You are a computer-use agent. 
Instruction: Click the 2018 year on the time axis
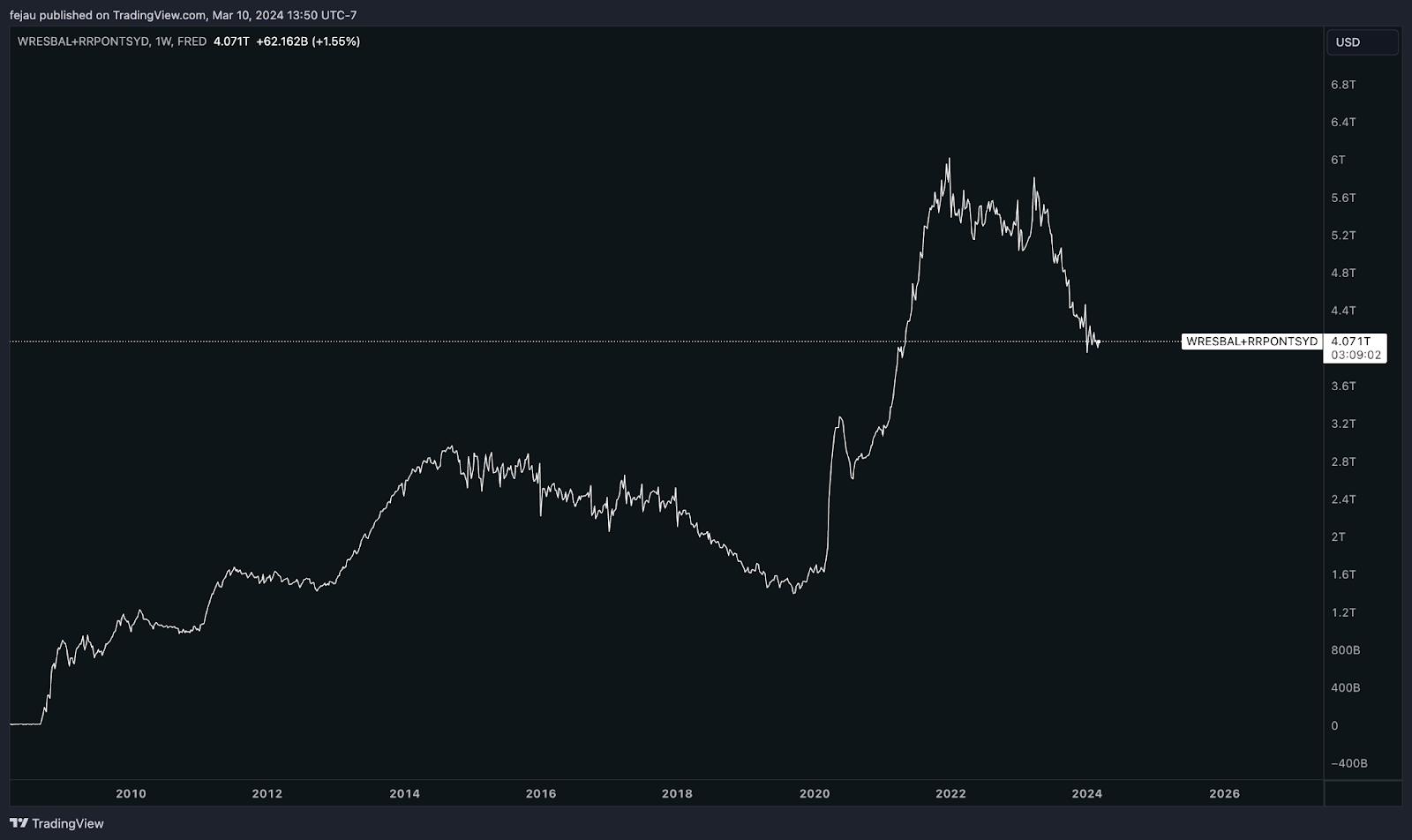pos(678,793)
